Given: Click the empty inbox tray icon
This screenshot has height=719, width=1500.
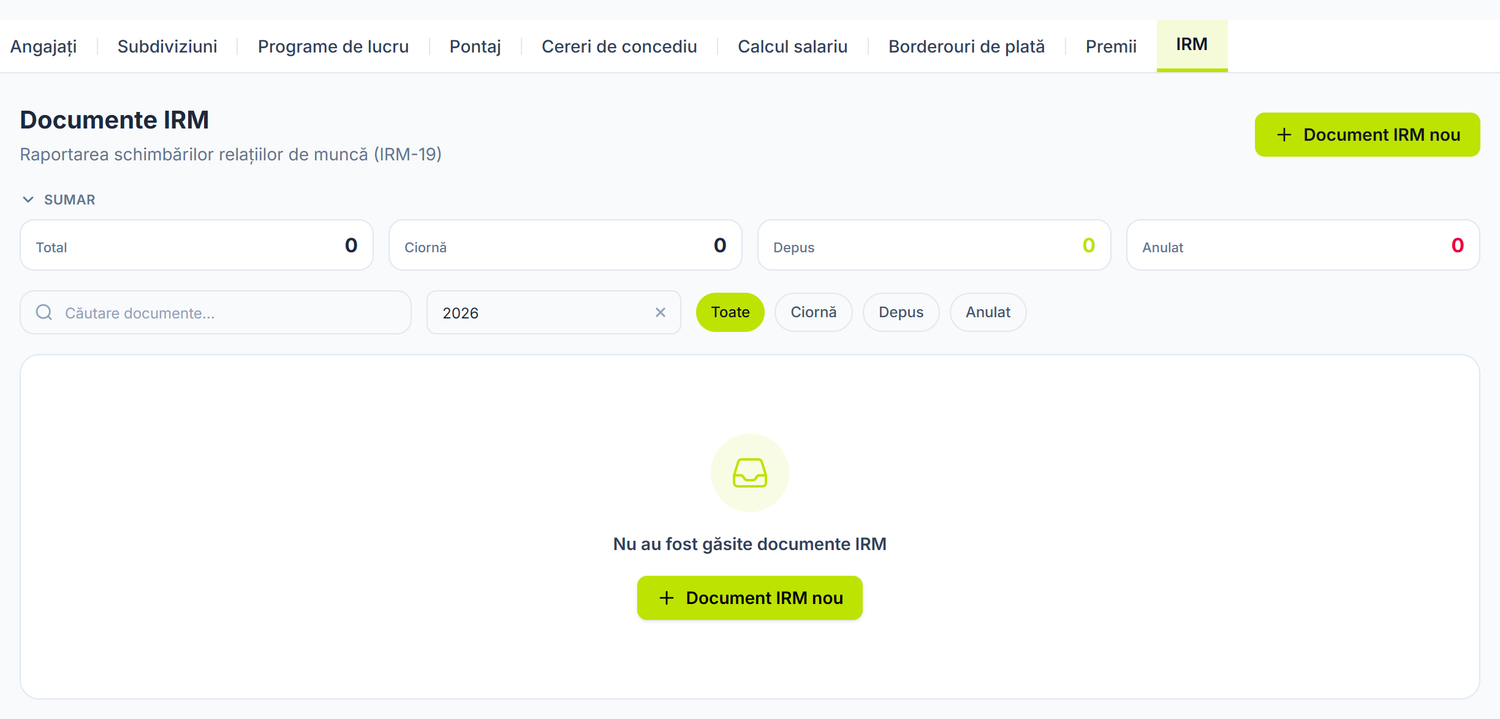Looking at the screenshot, I should [750, 473].
